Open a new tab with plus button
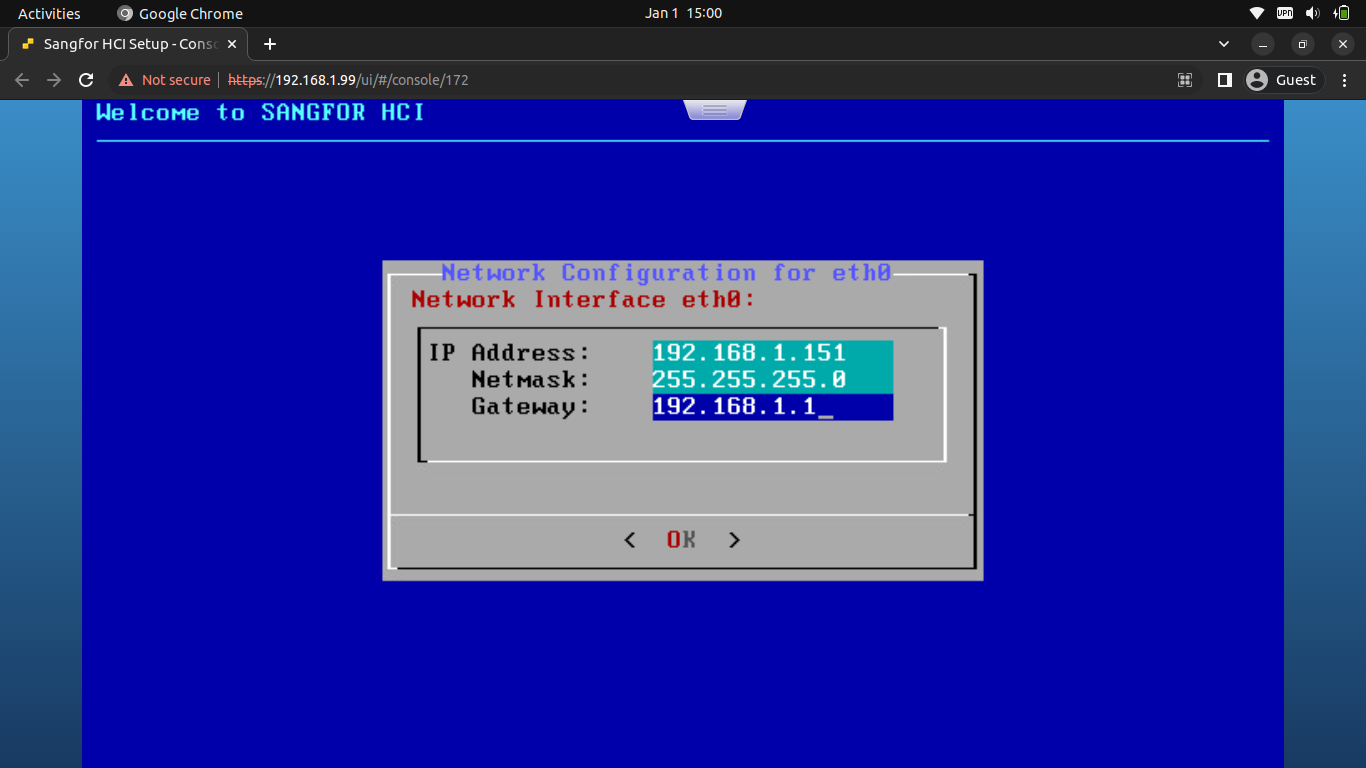Viewport: 1366px width, 768px height. (x=269, y=44)
